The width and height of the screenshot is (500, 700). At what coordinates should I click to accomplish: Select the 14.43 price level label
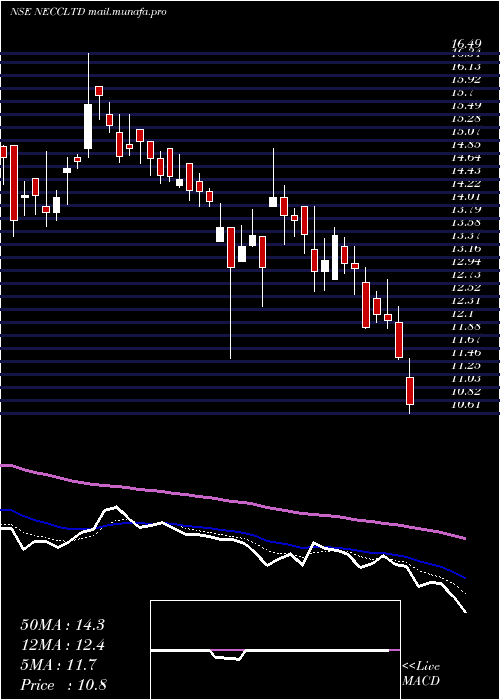coord(466,170)
